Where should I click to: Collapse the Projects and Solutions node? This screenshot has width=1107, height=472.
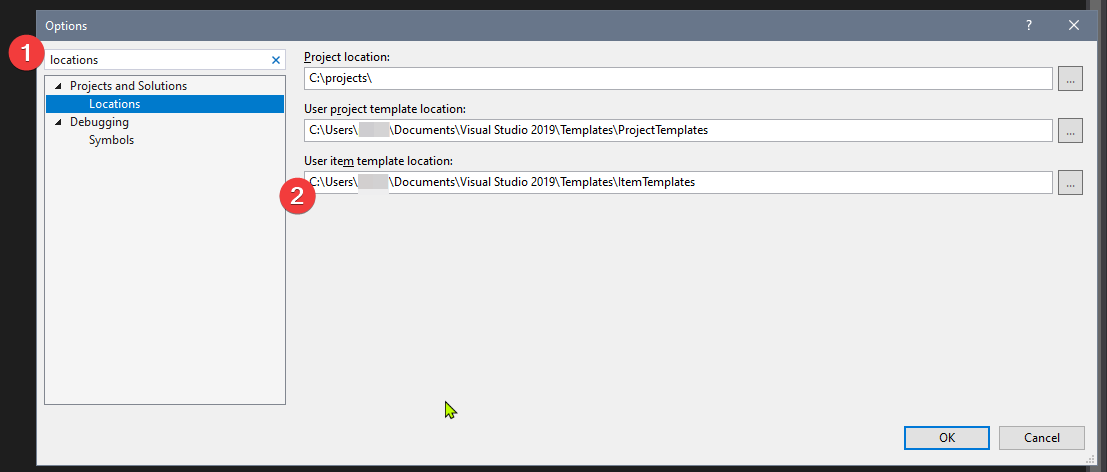click(x=57, y=86)
